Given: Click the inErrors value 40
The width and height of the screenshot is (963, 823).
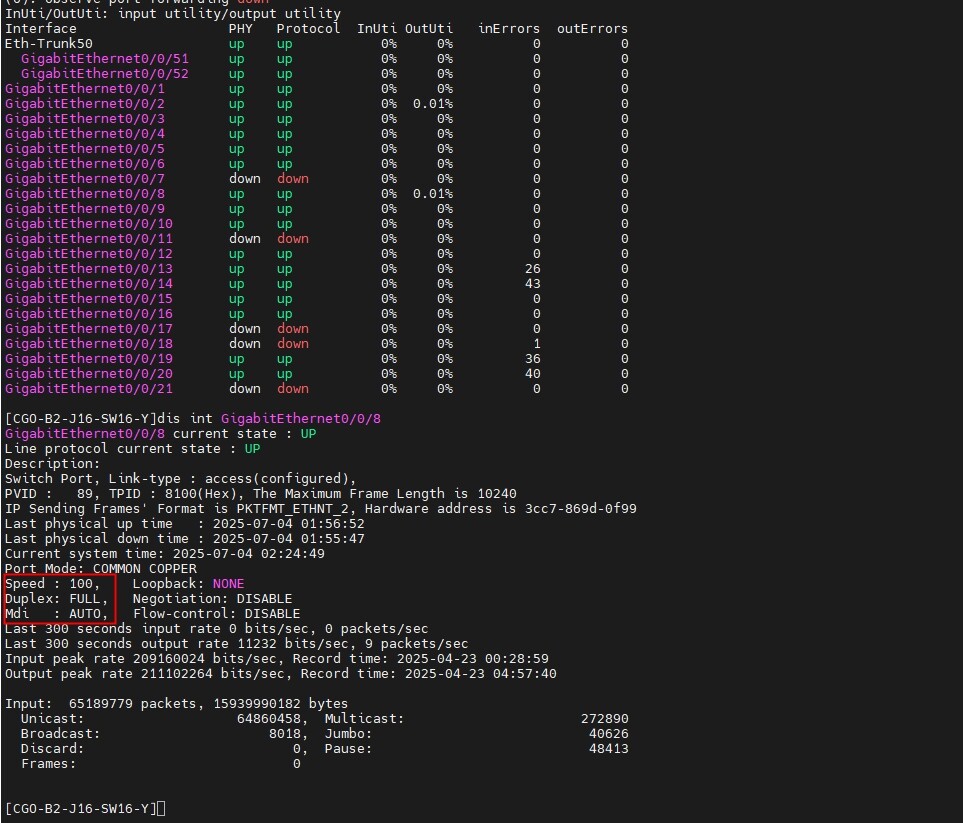Looking at the screenshot, I should pyautogui.click(x=532, y=373).
